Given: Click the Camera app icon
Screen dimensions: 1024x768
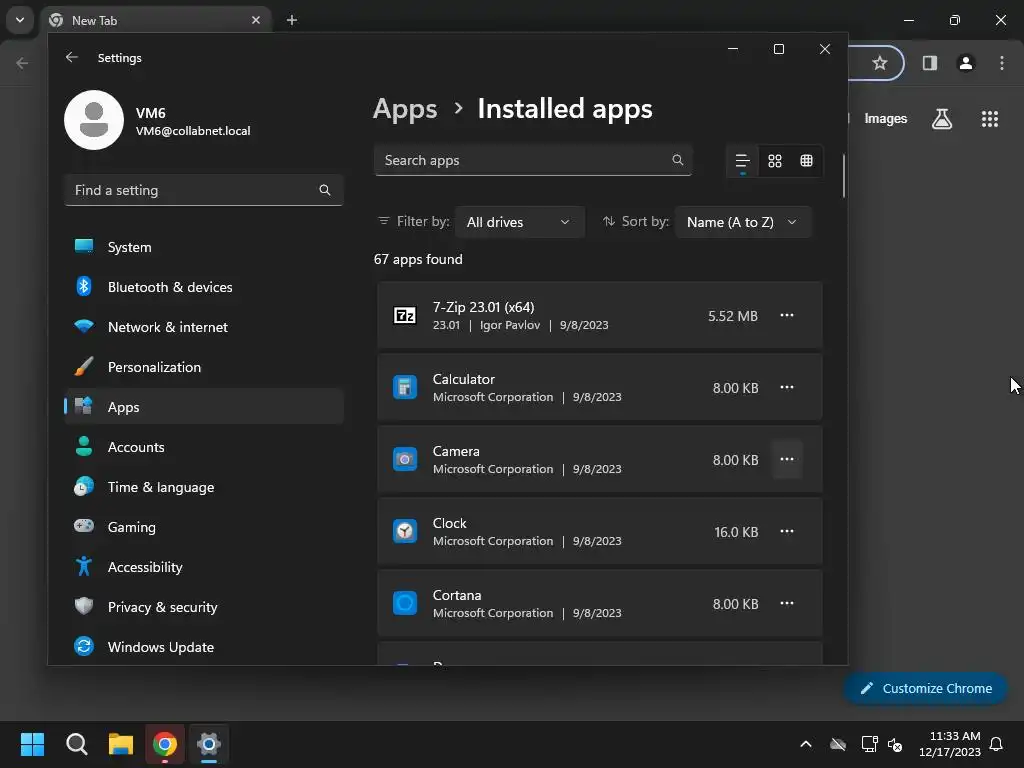Looking at the screenshot, I should coord(405,459).
